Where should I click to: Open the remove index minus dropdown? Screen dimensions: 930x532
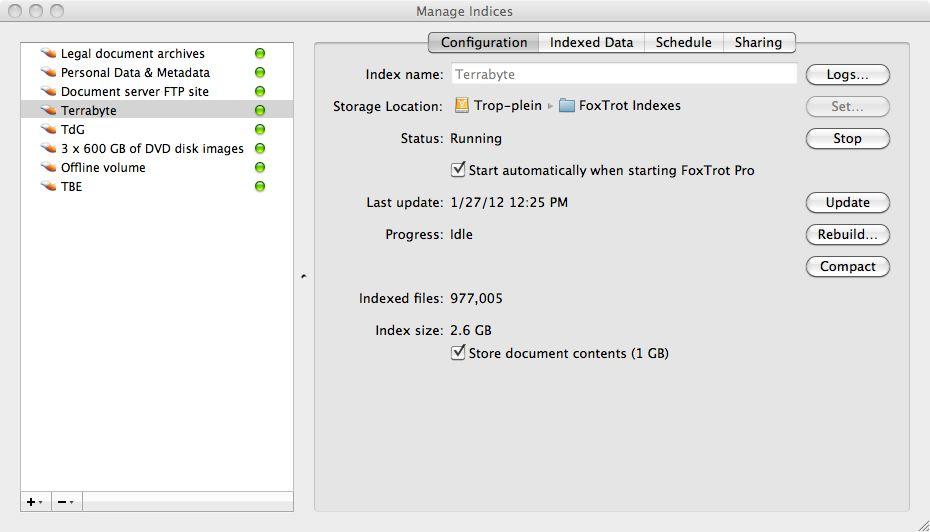65,502
